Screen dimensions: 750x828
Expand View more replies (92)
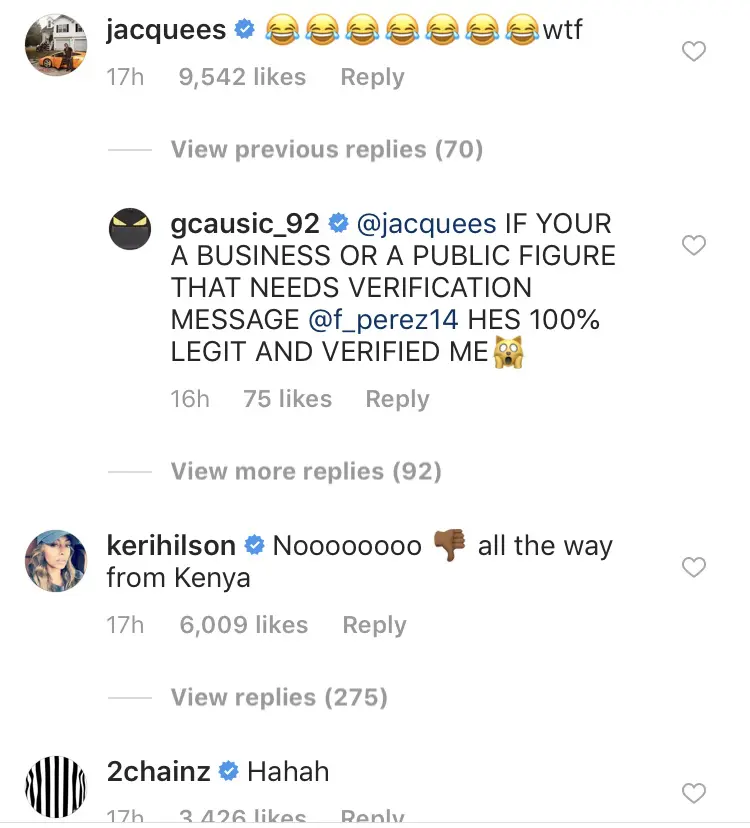(x=306, y=471)
